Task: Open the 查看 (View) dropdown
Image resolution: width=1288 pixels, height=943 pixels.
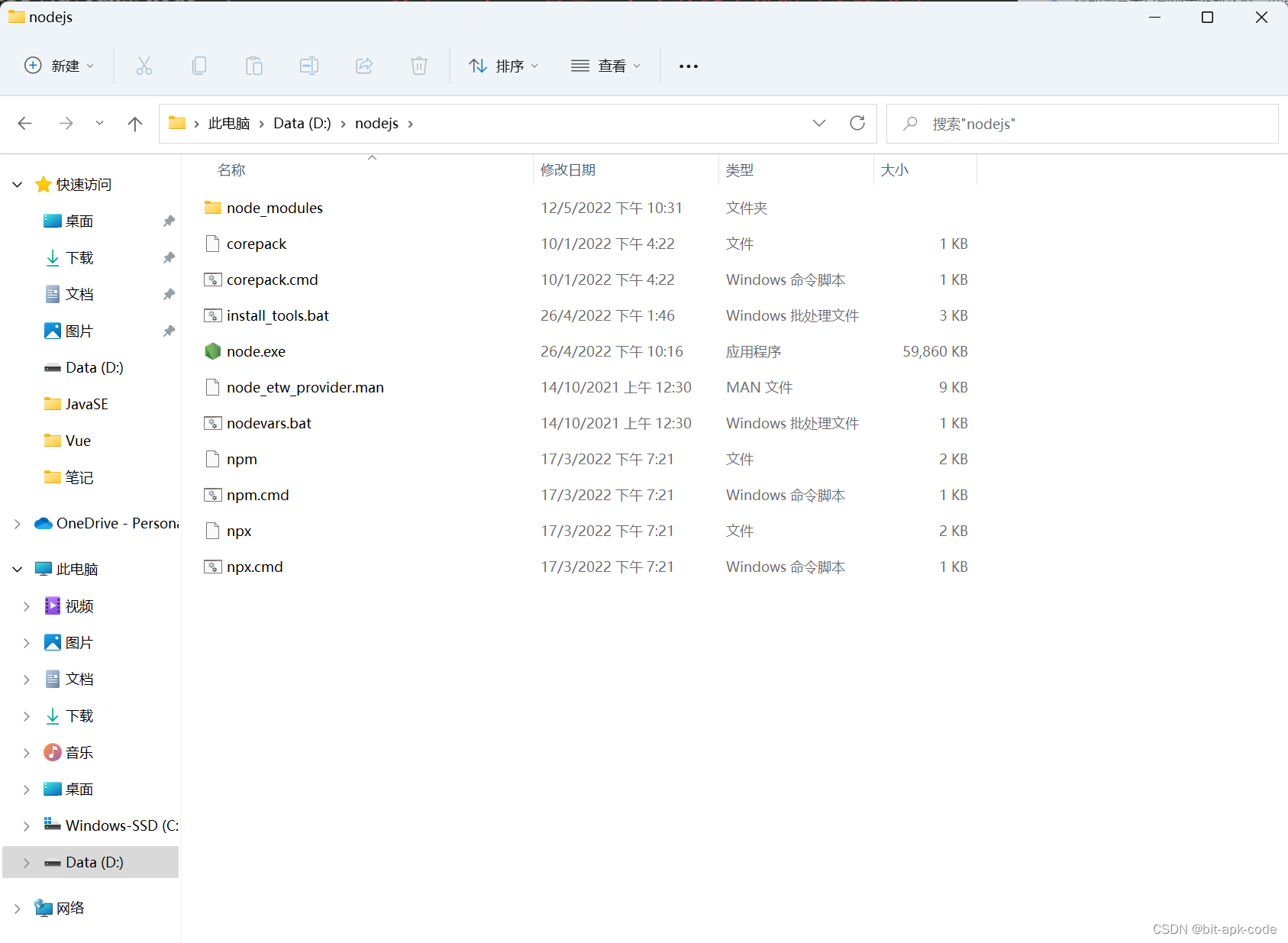Action: [x=606, y=66]
